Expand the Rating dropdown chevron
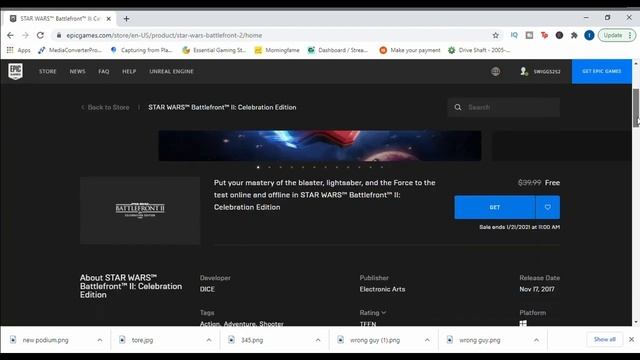 point(384,313)
